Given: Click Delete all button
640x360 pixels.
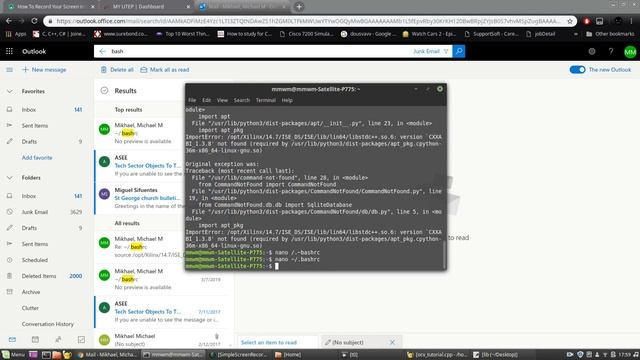Looking at the screenshot, I should 117,70.
